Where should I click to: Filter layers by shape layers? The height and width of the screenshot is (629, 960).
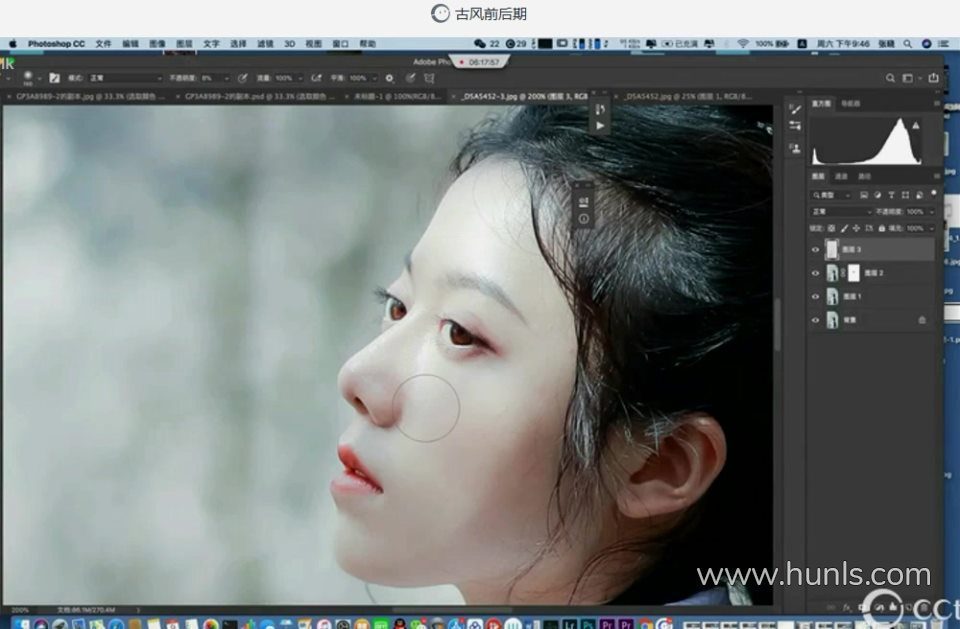point(906,195)
